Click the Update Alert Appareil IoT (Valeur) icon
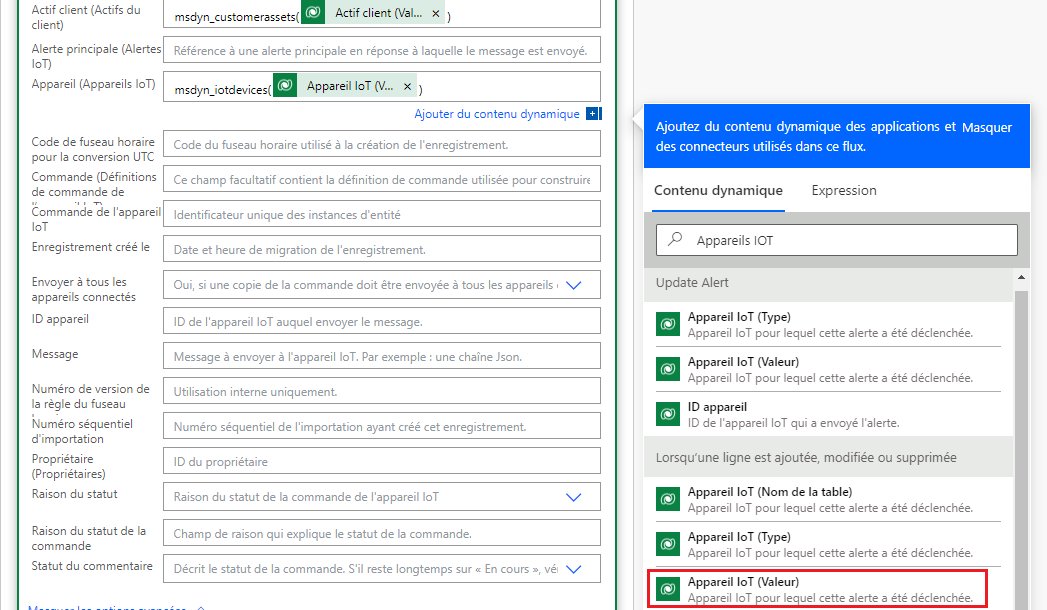The width and height of the screenshot is (1047, 610). (x=668, y=369)
